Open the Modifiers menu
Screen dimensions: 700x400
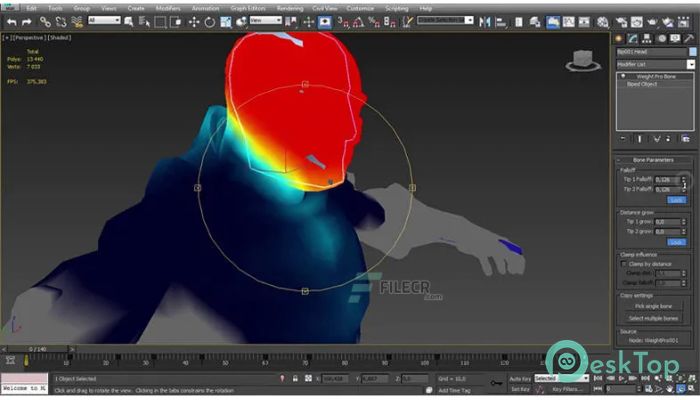click(168, 8)
